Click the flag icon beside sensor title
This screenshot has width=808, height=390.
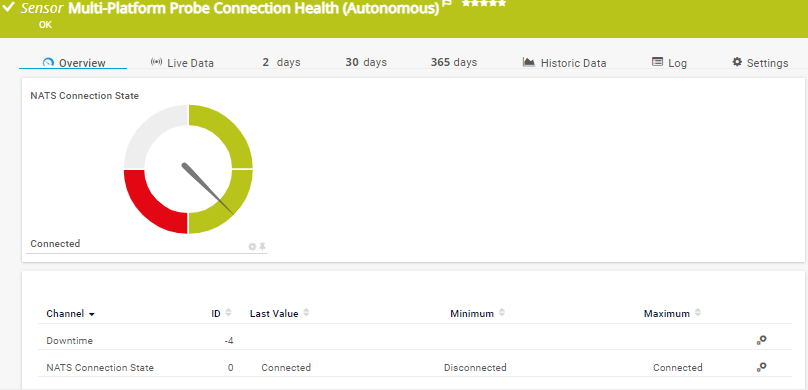(447, 3)
